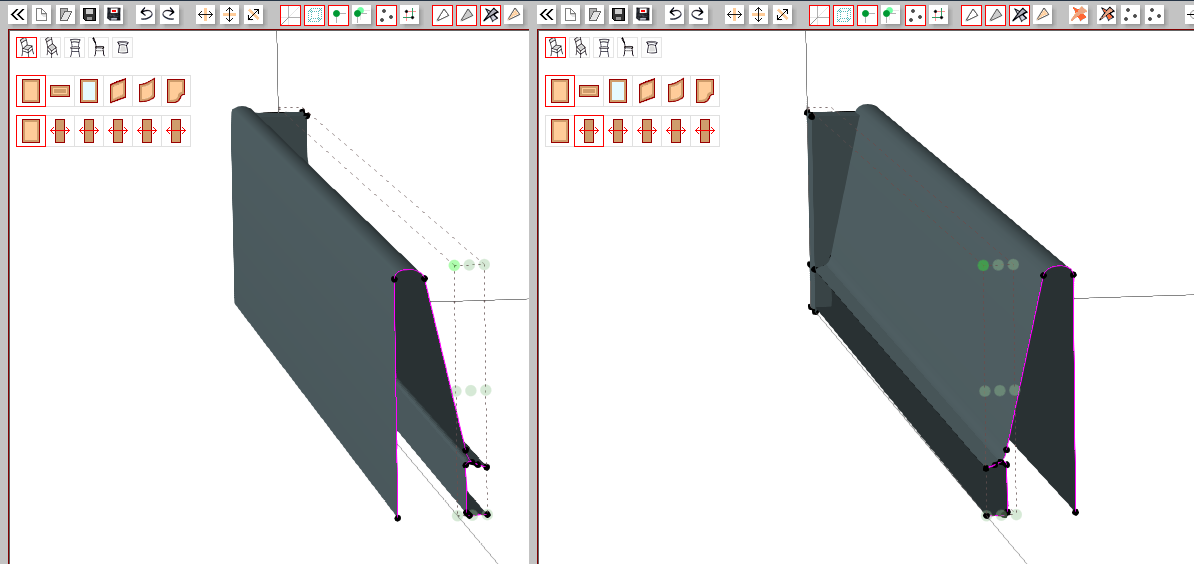Click orange crossed-out triangle icon, right window

pyautogui.click(x=1106, y=14)
